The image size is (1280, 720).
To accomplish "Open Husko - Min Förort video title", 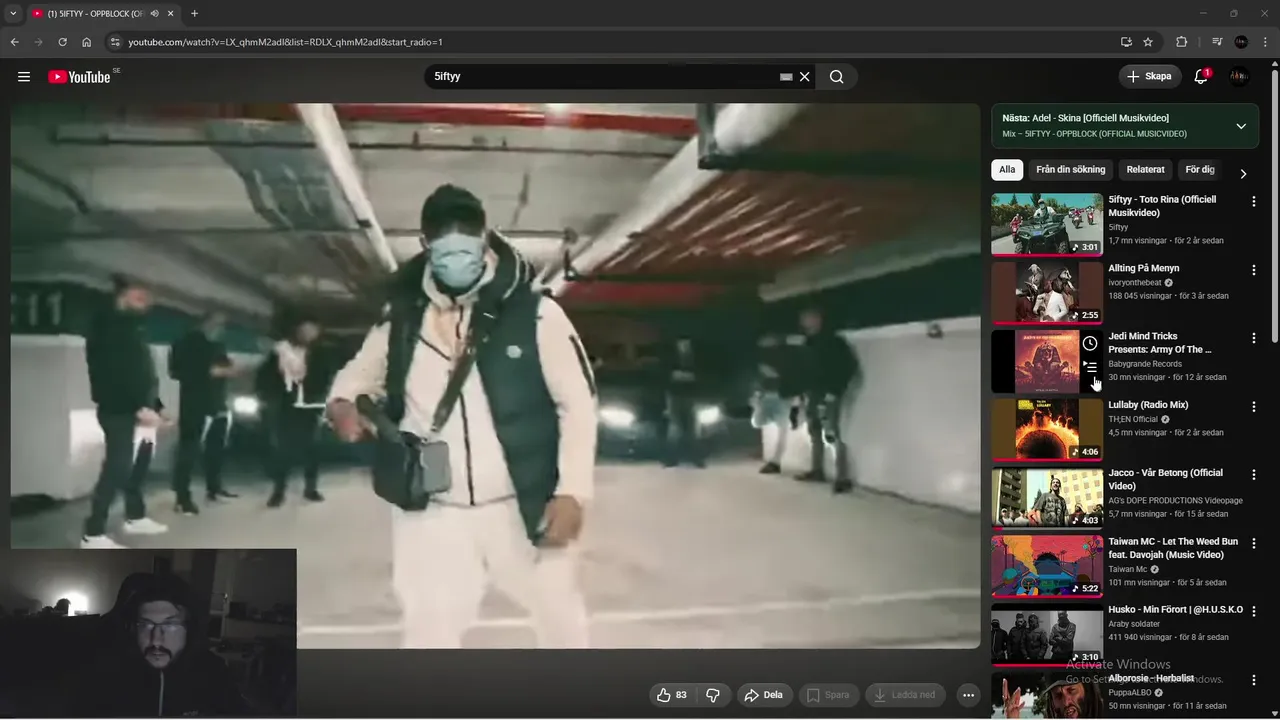I will point(1176,609).
